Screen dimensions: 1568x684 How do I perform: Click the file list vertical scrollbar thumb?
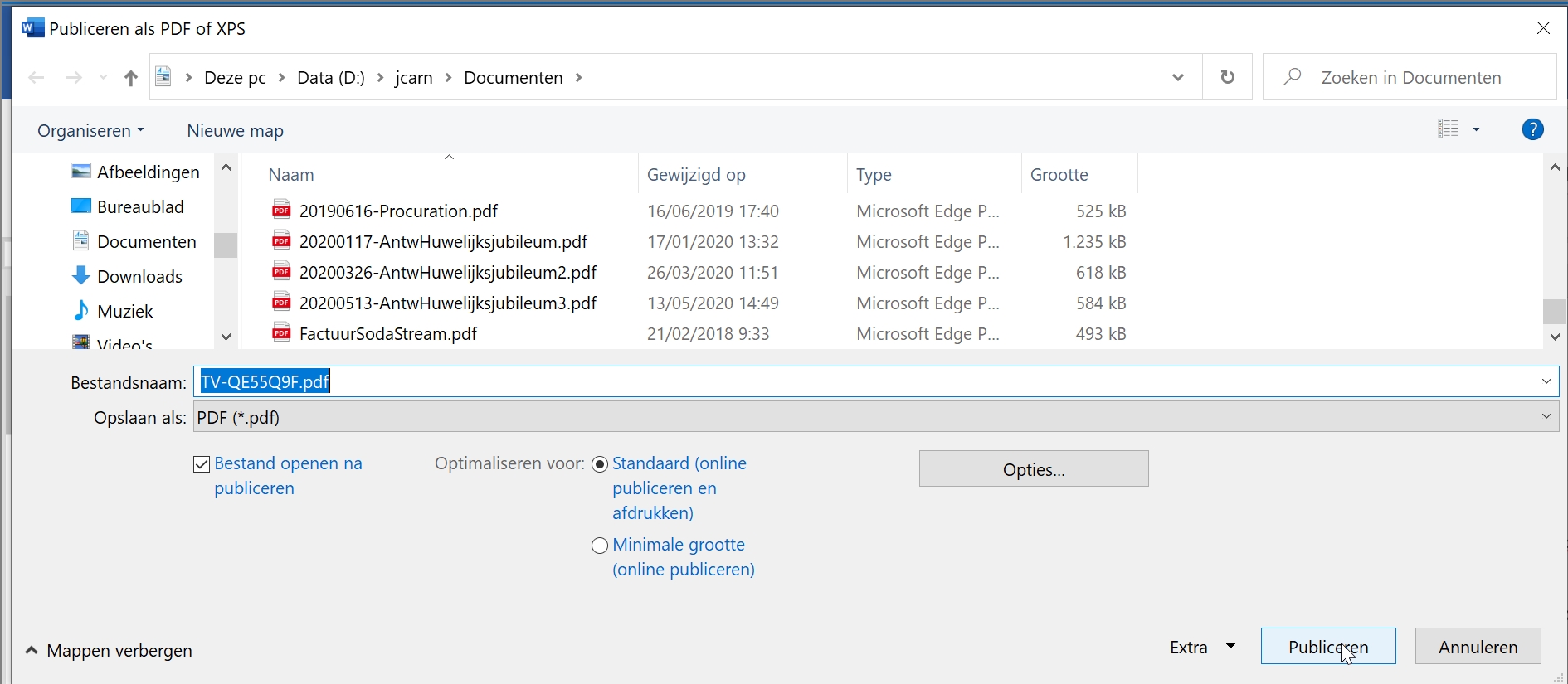click(x=1554, y=311)
